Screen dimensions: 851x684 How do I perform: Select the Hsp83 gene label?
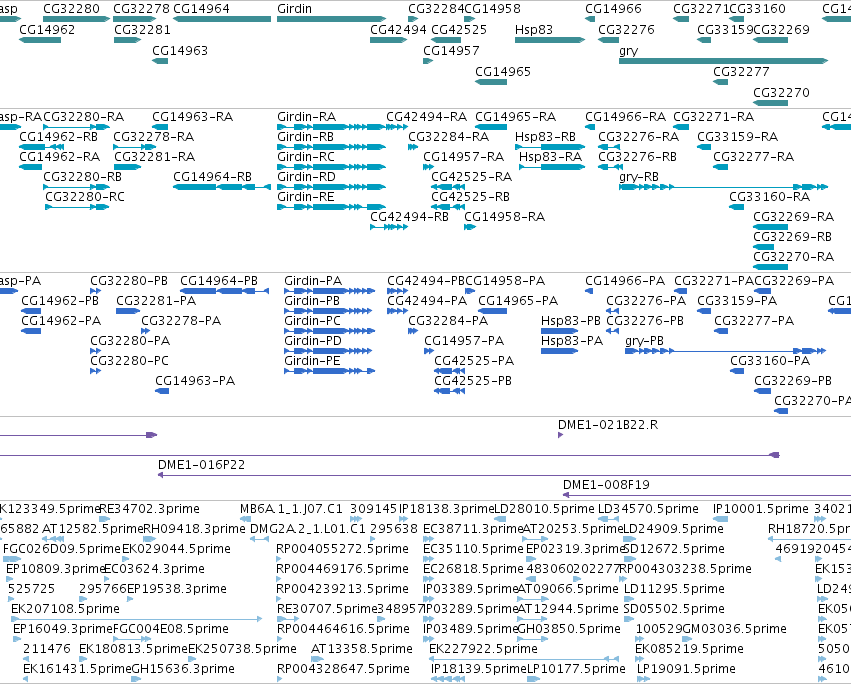tap(534, 30)
